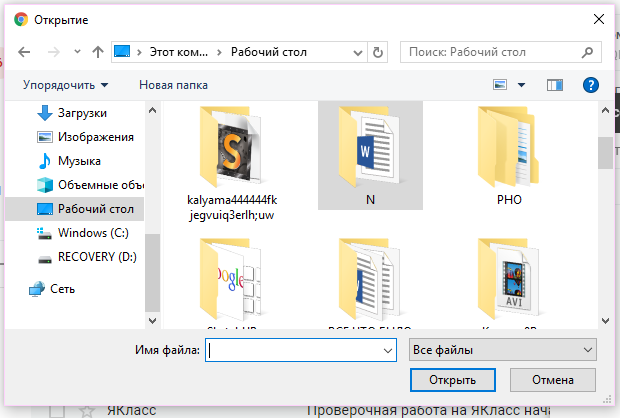Select 'Рабочий стол' in navigation pane
The height and width of the screenshot is (418, 620).
[74, 209]
